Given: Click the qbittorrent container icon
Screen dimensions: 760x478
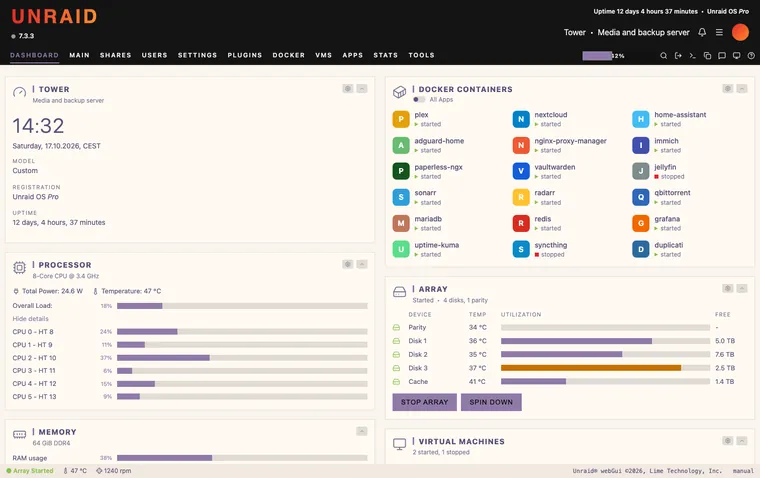Looking at the screenshot, I should [641, 197].
